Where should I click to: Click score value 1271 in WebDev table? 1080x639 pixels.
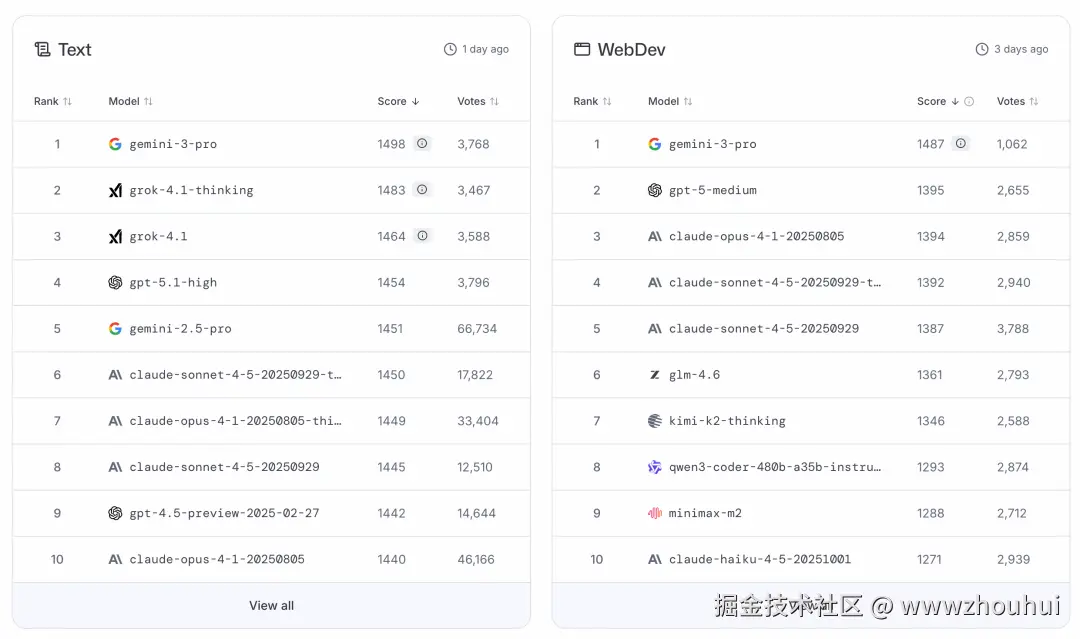[929, 559]
